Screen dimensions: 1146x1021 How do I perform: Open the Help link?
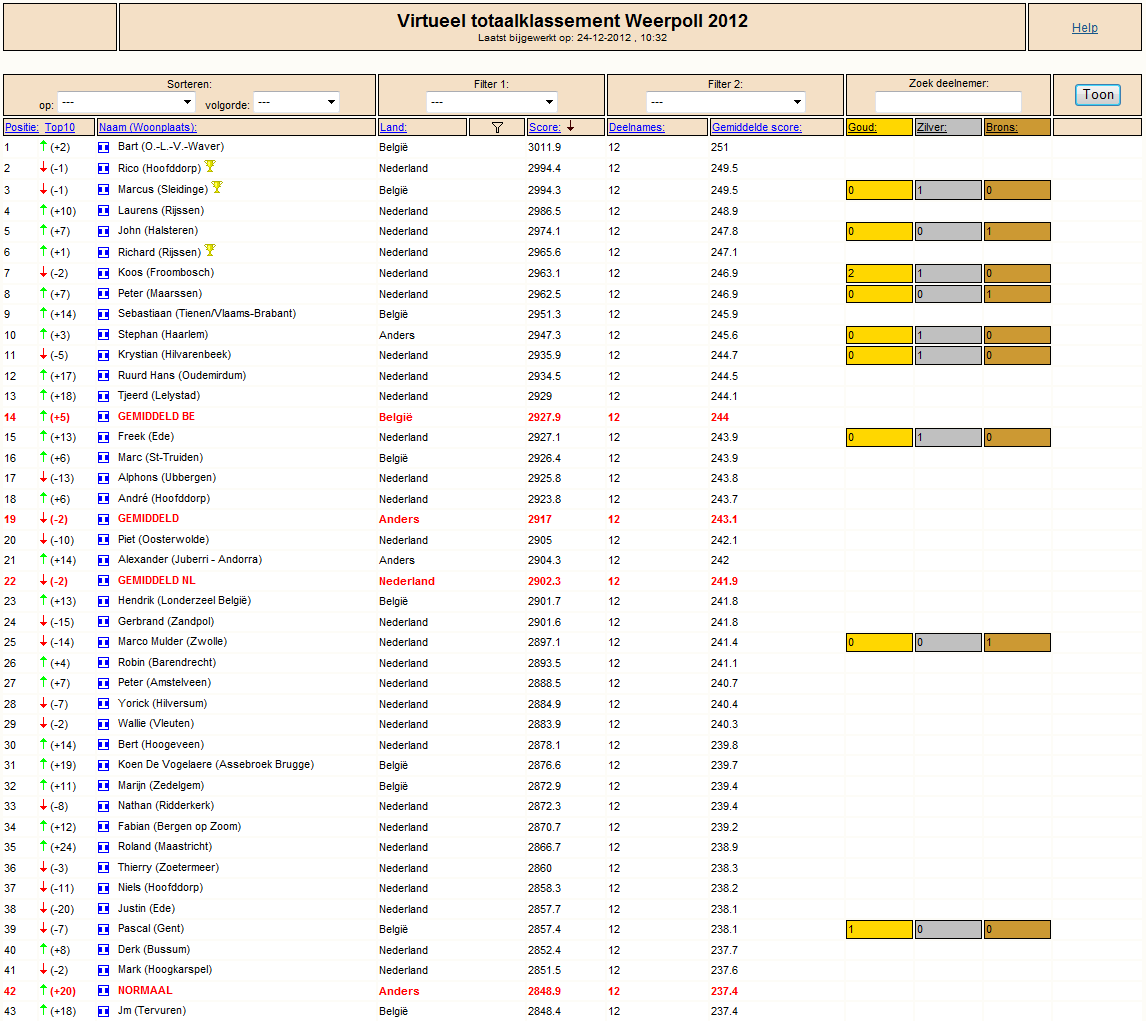pyautogui.click(x=1085, y=28)
